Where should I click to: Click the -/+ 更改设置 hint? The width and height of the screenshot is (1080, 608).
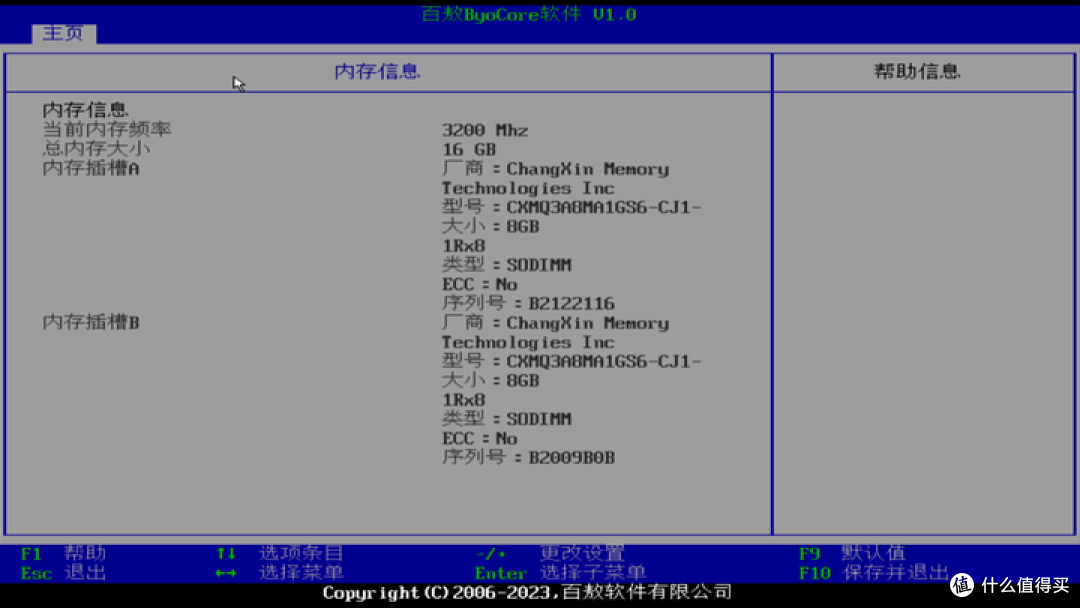550,553
